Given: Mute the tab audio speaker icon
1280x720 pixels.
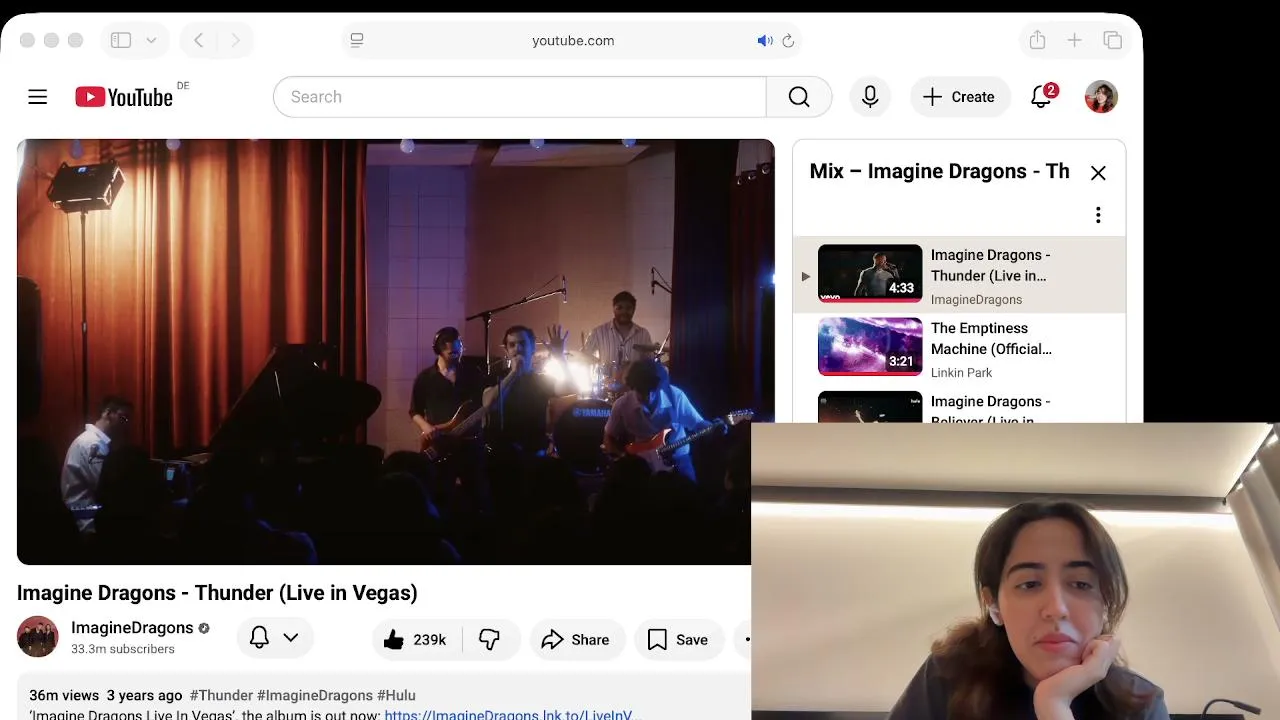Looking at the screenshot, I should click(x=765, y=41).
